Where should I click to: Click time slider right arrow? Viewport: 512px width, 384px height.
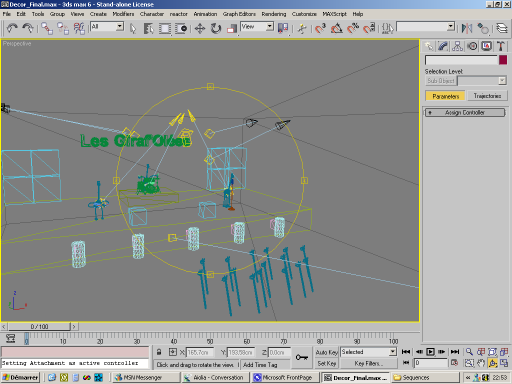74,327
